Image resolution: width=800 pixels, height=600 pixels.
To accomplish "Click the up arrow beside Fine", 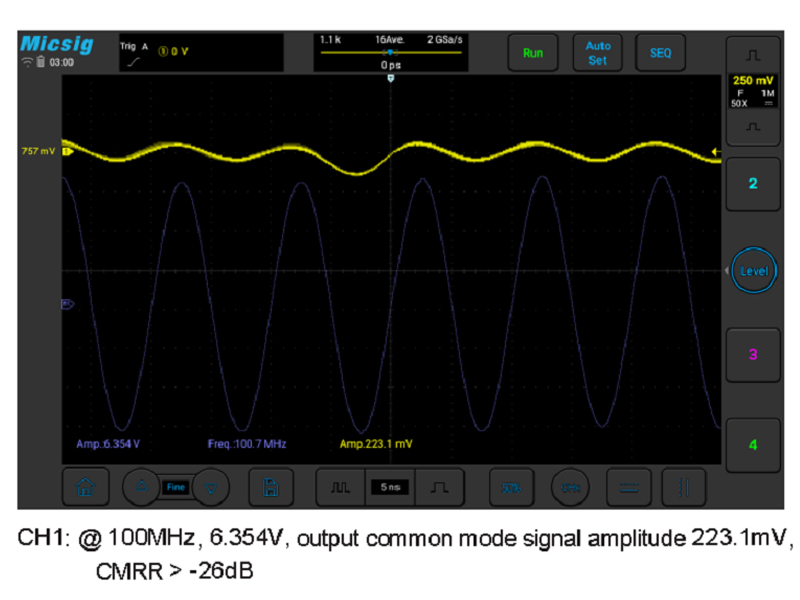I will pyautogui.click(x=142, y=488).
